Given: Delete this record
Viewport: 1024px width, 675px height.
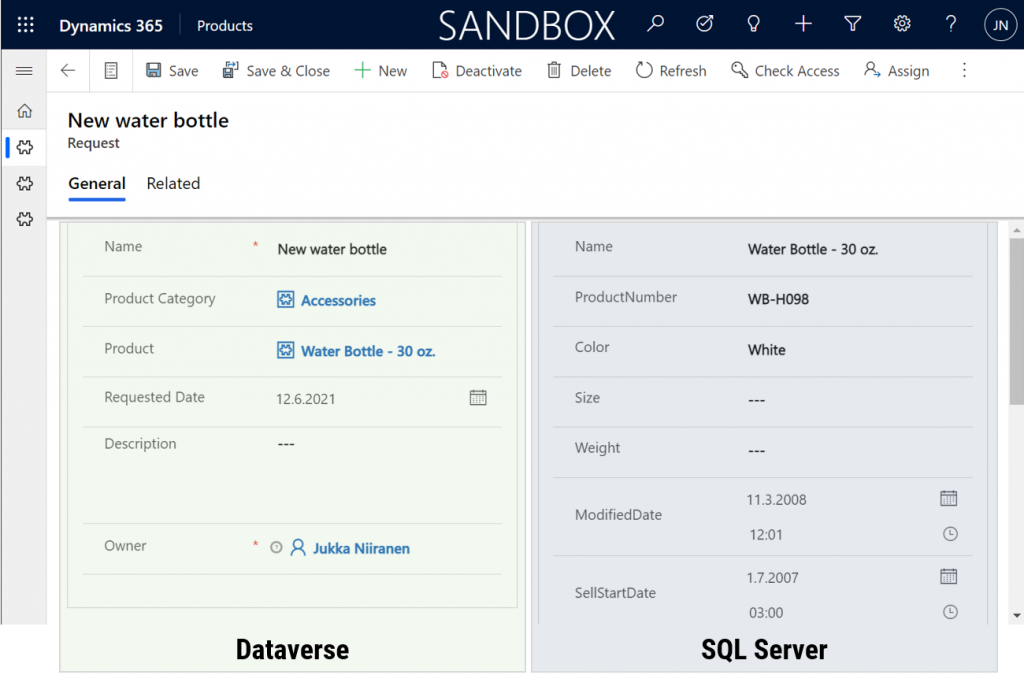Looking at the screenshot, I should pyautogui.click(x=579, y=71).
